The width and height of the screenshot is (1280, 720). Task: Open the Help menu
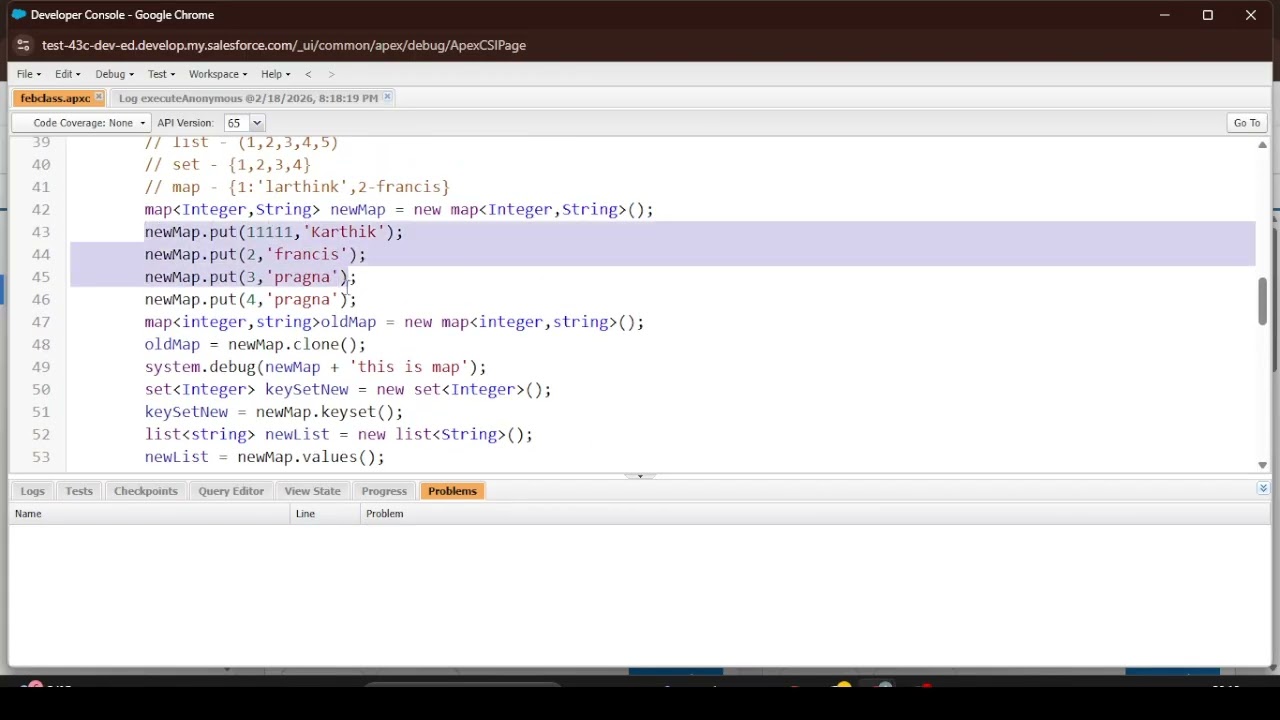(x=275, y=74)
